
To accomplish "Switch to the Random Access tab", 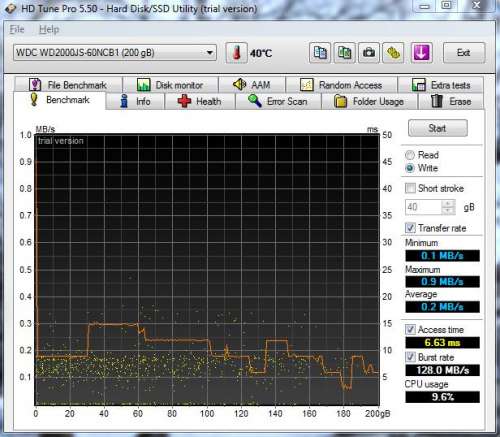I will [x=341, y=85].
